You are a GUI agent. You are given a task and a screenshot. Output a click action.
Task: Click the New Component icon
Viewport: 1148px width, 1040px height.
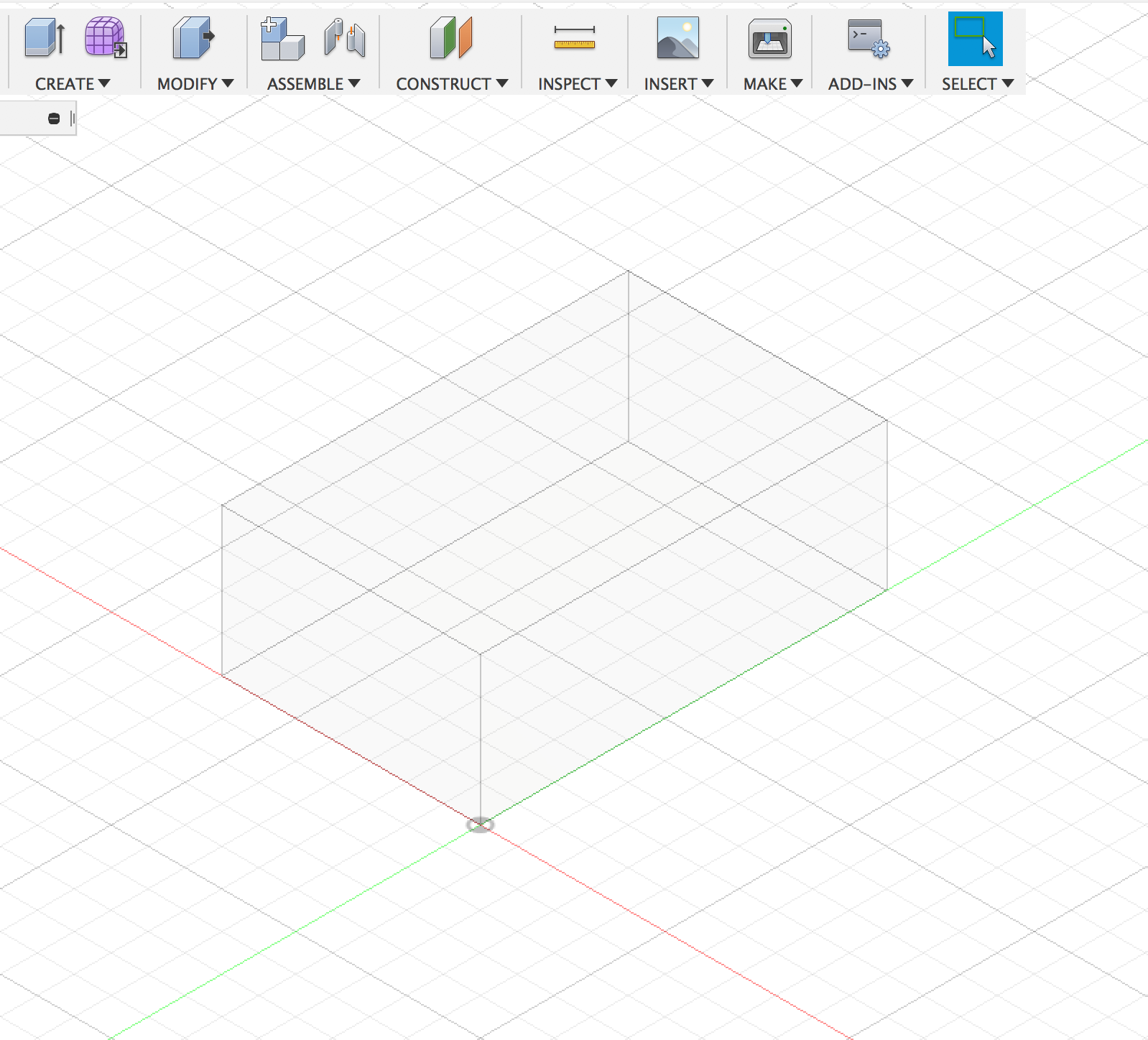pyautogui.click(x=282, y=39)
